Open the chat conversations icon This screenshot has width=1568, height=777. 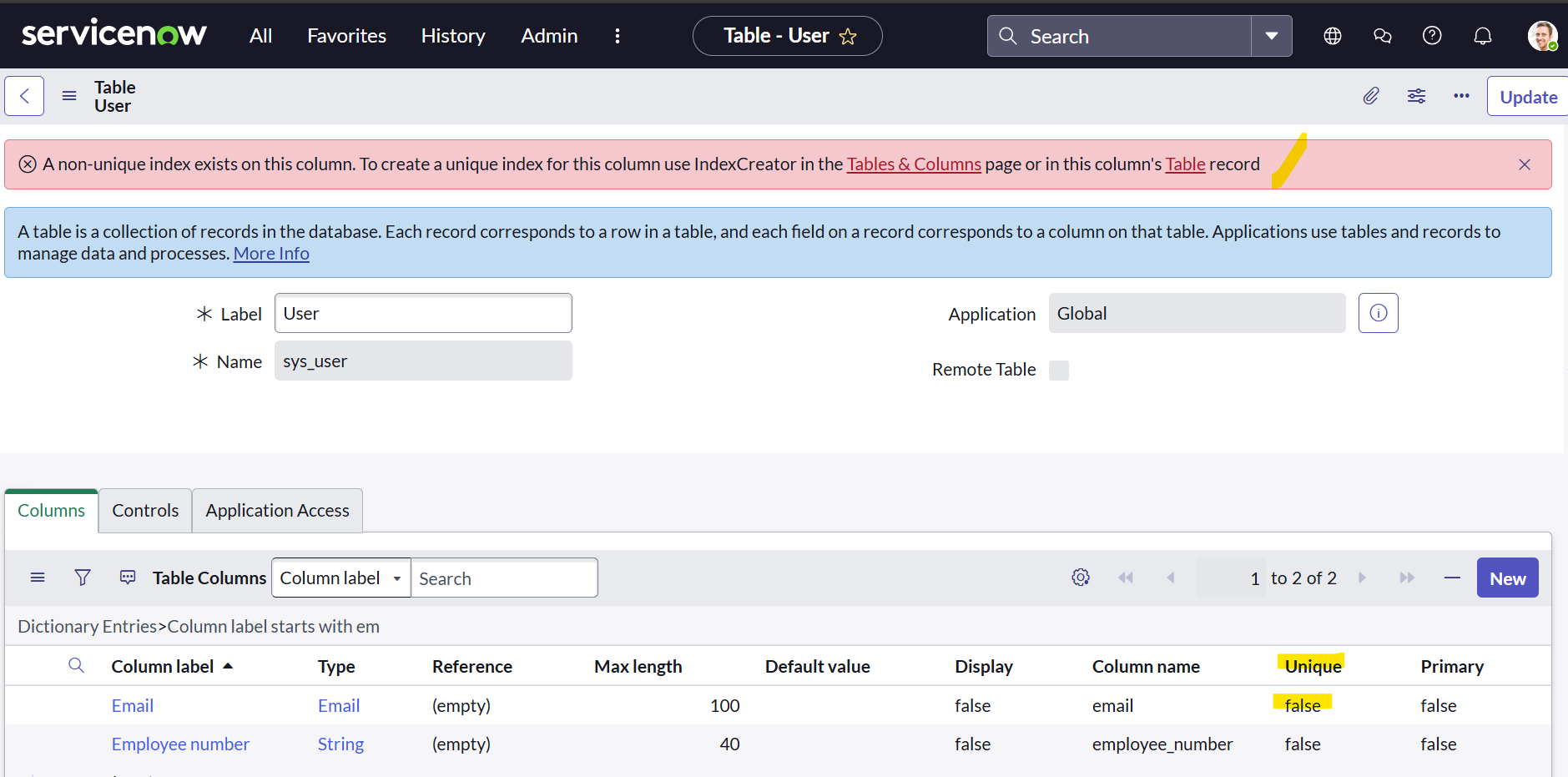[1383, 36]
